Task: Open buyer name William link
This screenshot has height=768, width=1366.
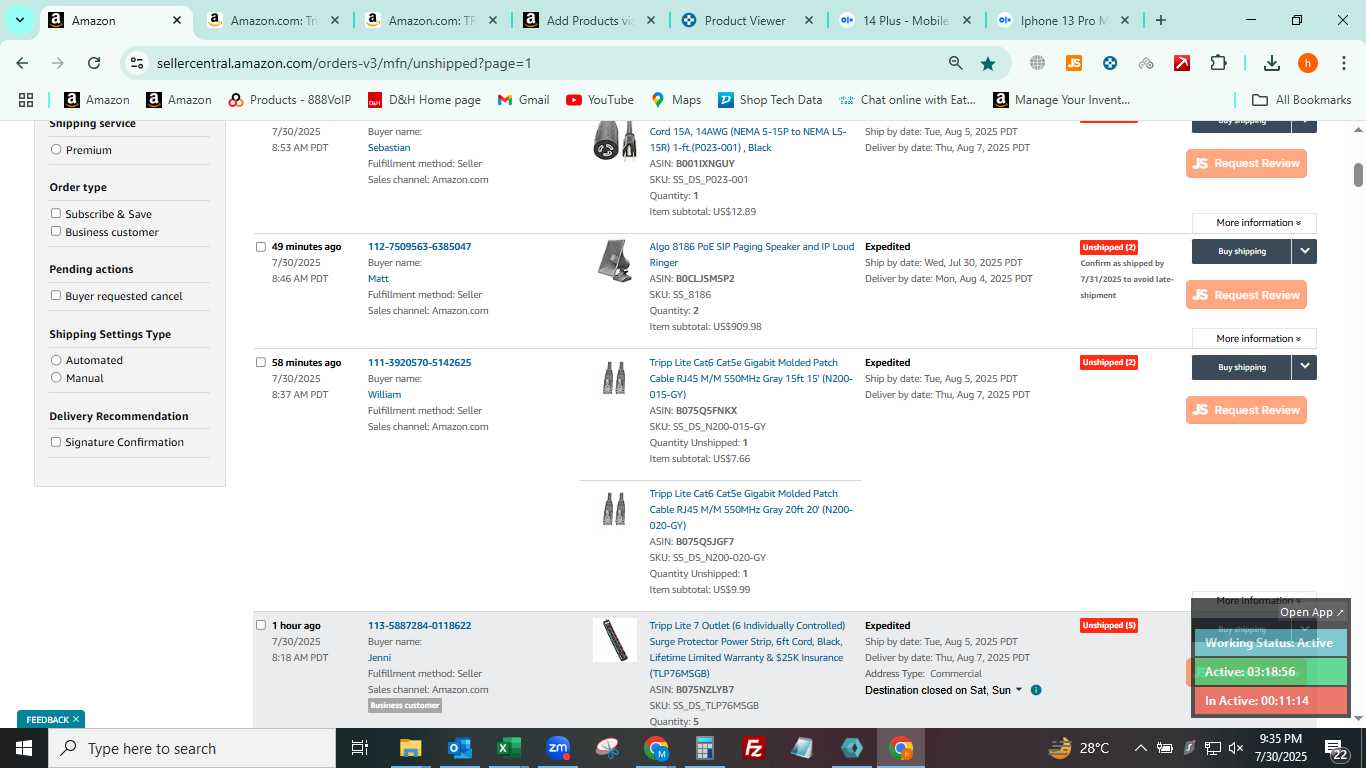Action: coord(384,395)
